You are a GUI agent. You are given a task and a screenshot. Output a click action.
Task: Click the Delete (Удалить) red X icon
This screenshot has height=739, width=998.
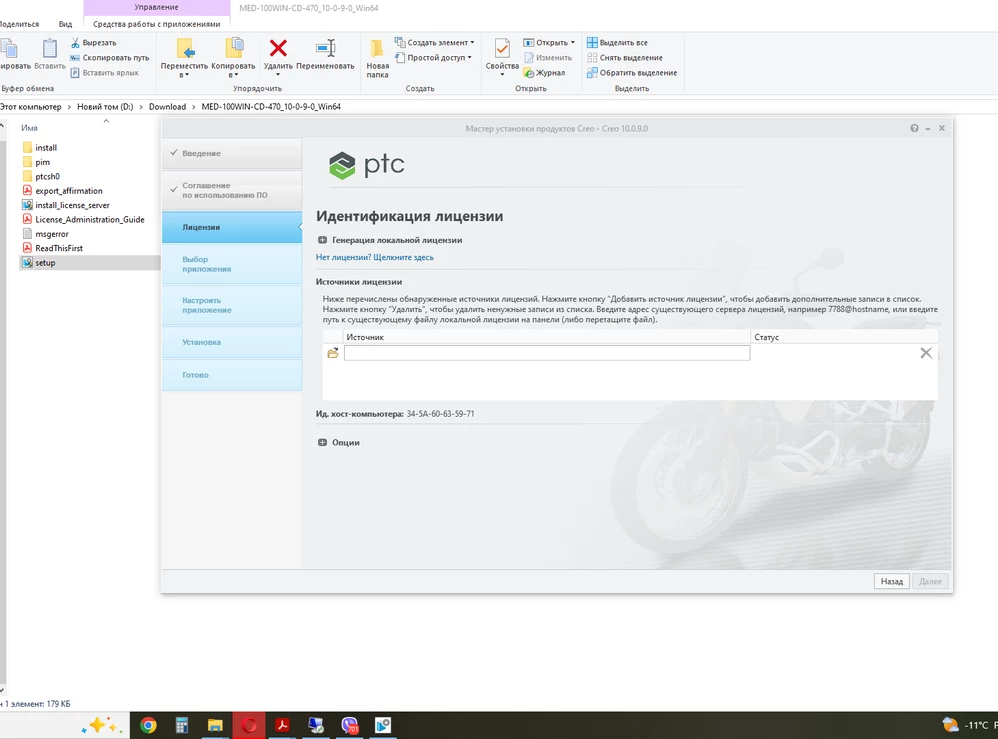click(278, 48)
